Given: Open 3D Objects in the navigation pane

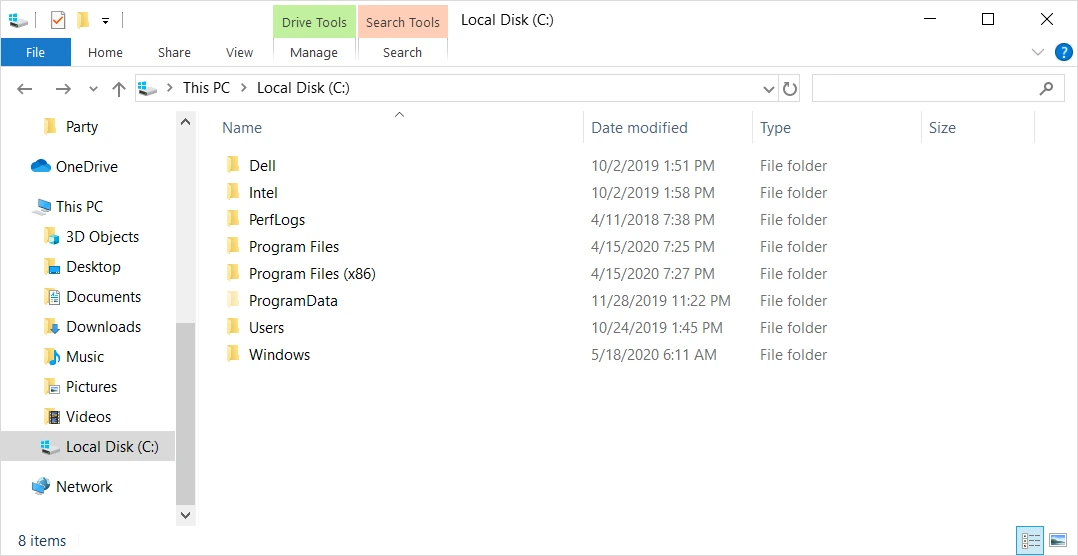Looking at the screenshot, I should (102, 236).
